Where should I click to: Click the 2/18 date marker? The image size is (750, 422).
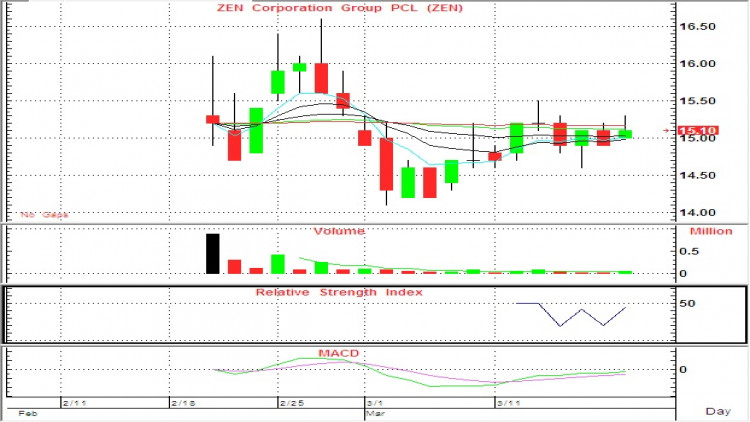[x=184, y=403]
